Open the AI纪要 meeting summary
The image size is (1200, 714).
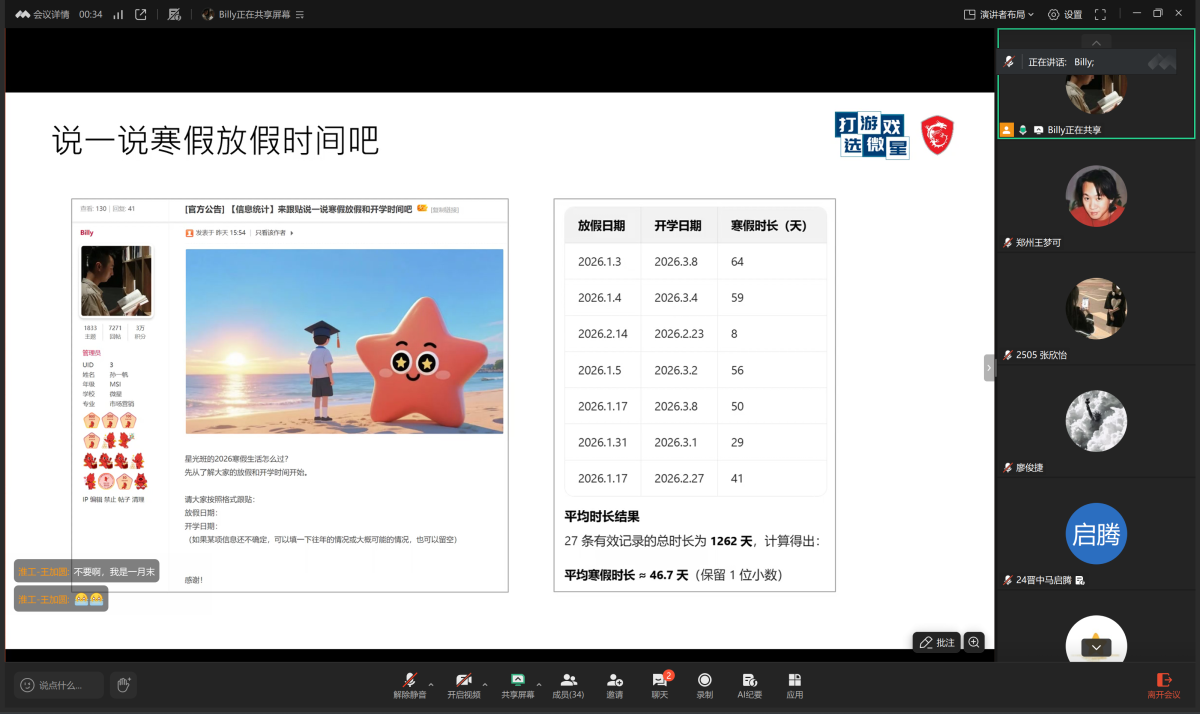[x=748, y=685]
